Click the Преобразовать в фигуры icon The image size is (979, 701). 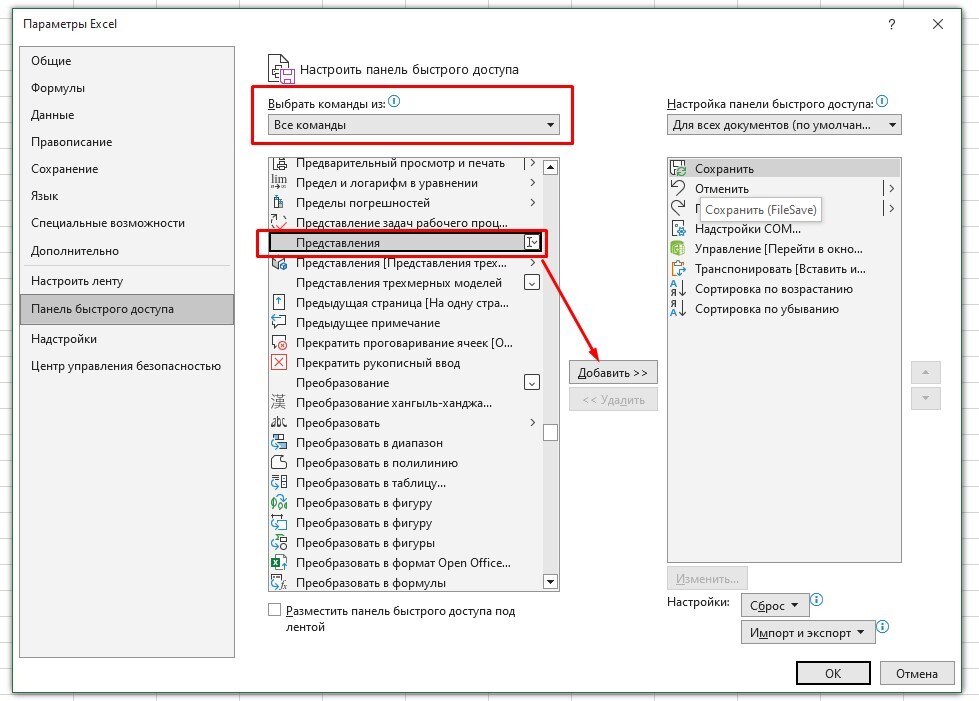pyautogui.click(x=279, y=542)
